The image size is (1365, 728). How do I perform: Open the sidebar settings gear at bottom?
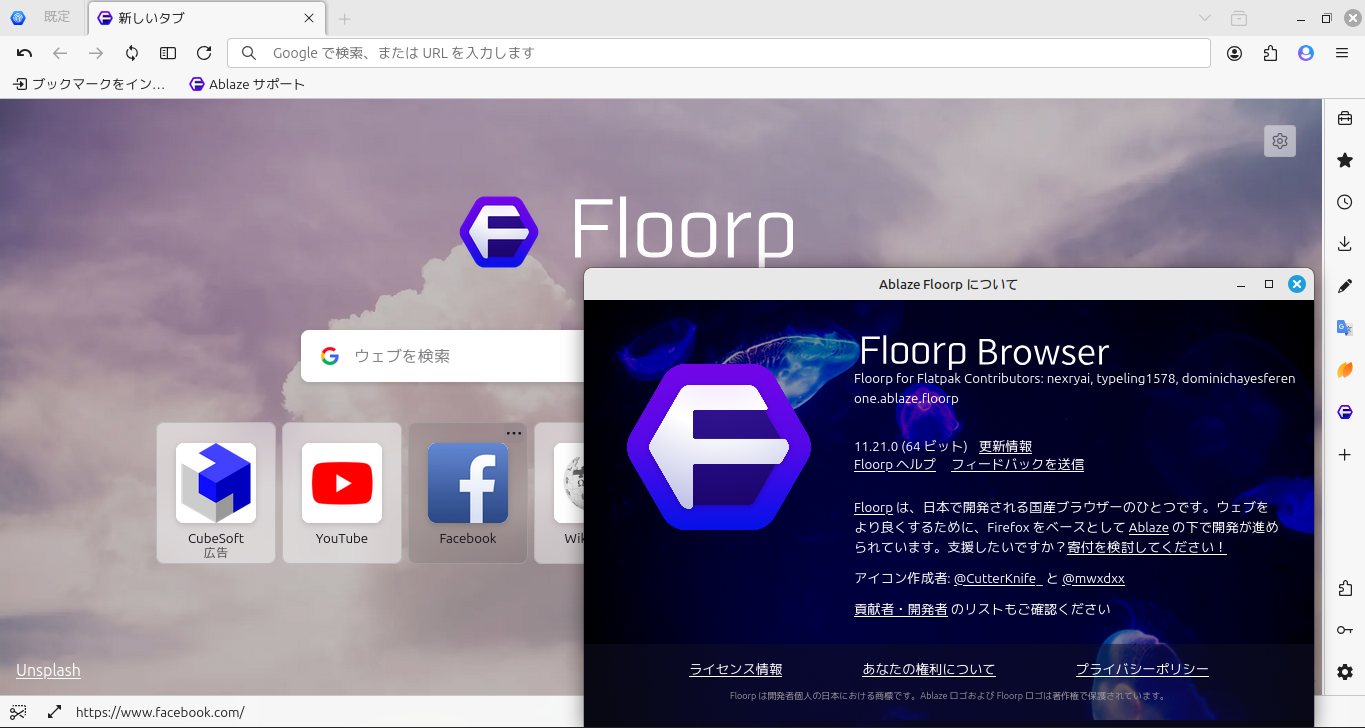[x=1345, y=672]
